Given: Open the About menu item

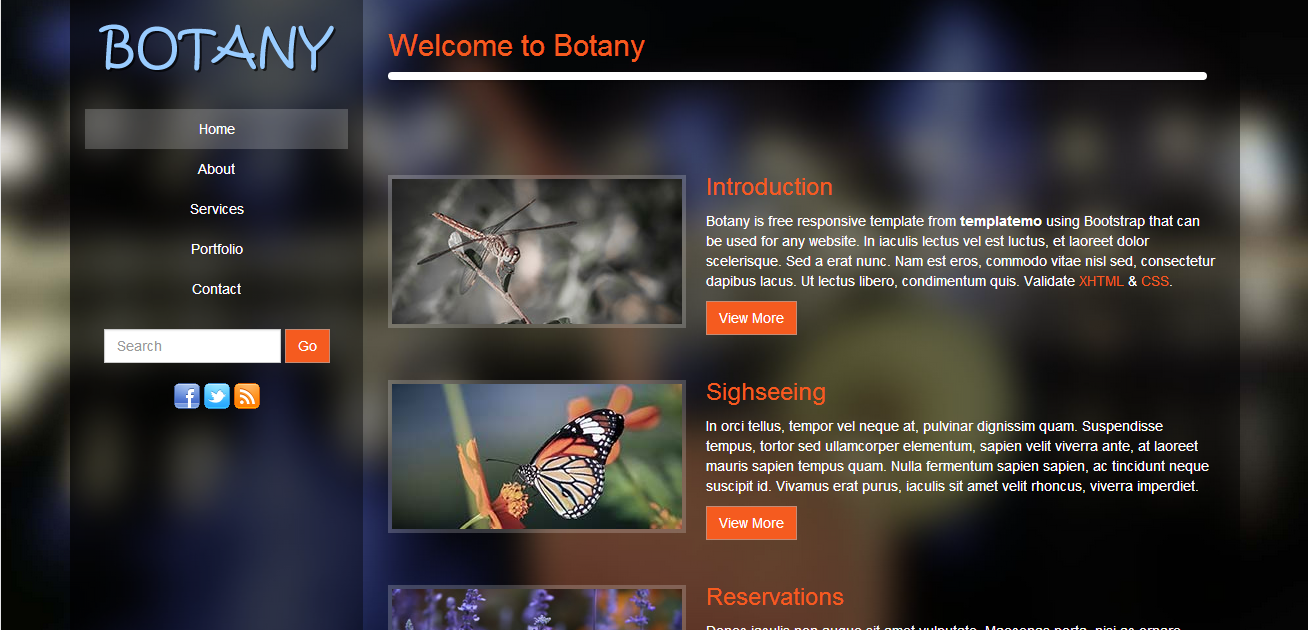Looking at the screenshot, I should pyautogui.click(x=216, y=169).
